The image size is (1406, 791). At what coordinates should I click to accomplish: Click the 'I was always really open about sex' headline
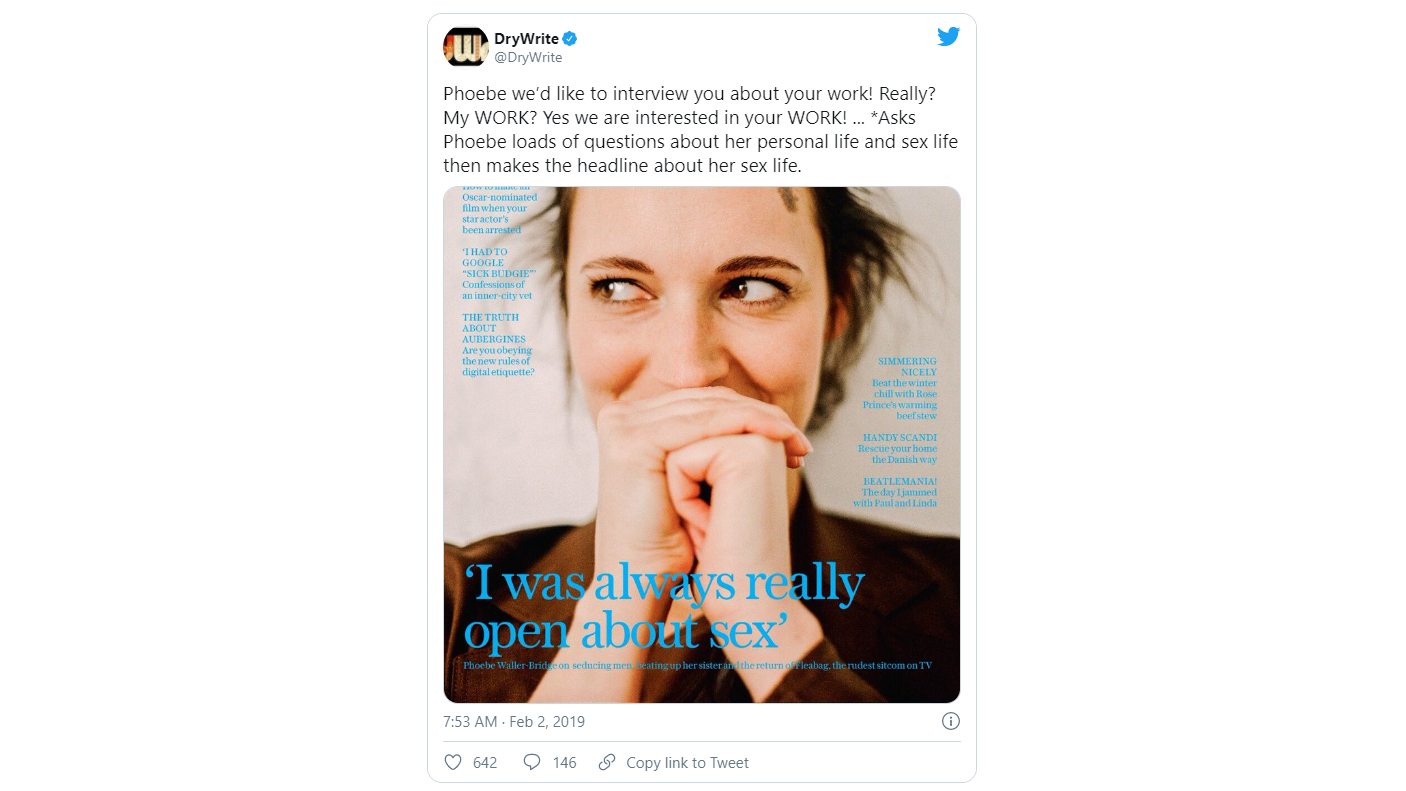pos(664,606)
